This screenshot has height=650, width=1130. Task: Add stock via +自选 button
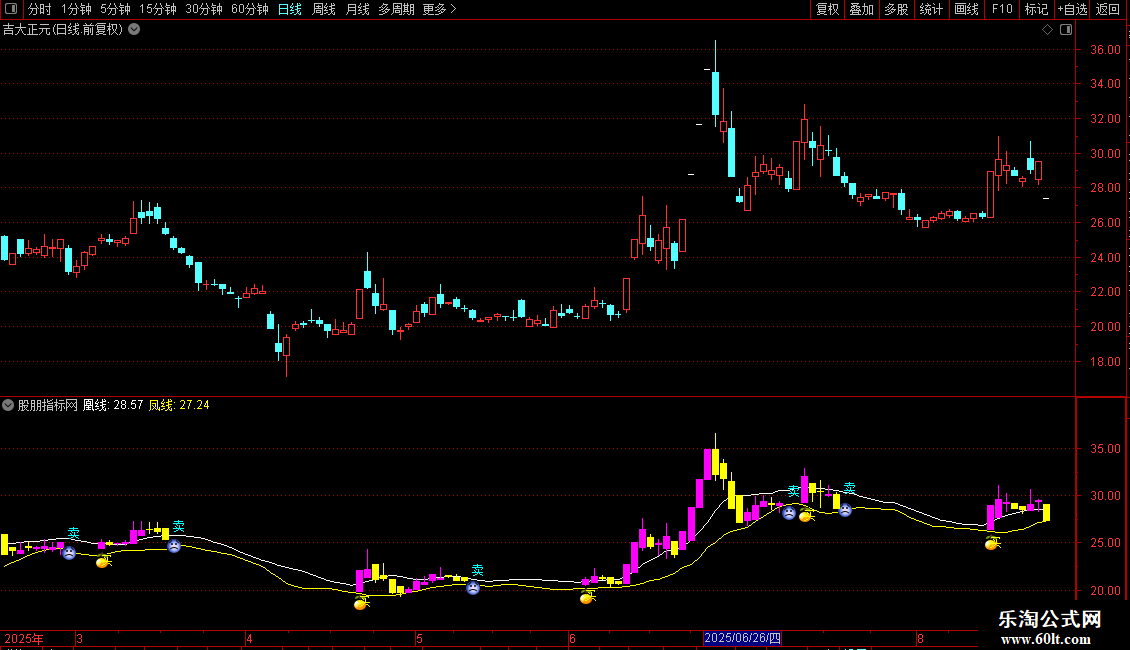point(1072,9)
